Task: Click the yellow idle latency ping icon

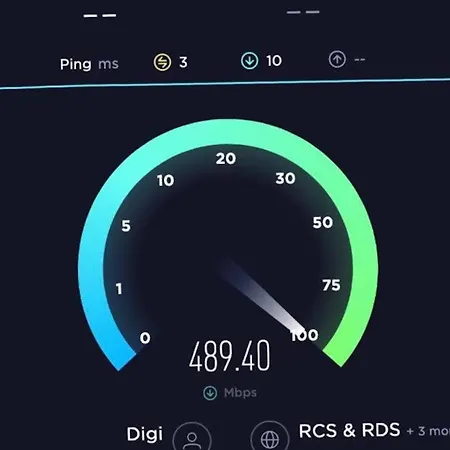Action: tap(162, 62)
